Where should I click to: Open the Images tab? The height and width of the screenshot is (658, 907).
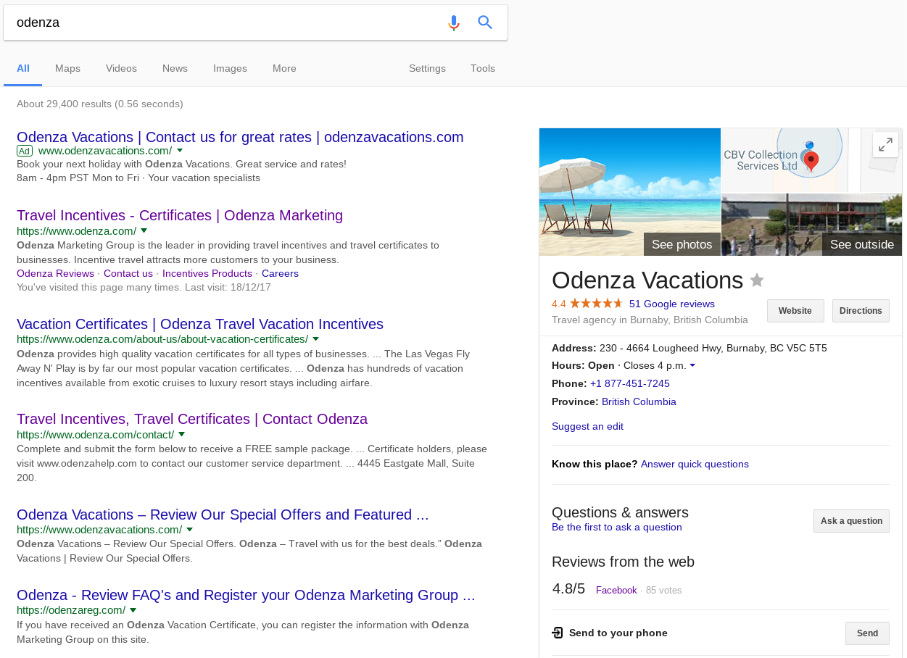pos(230,68)
